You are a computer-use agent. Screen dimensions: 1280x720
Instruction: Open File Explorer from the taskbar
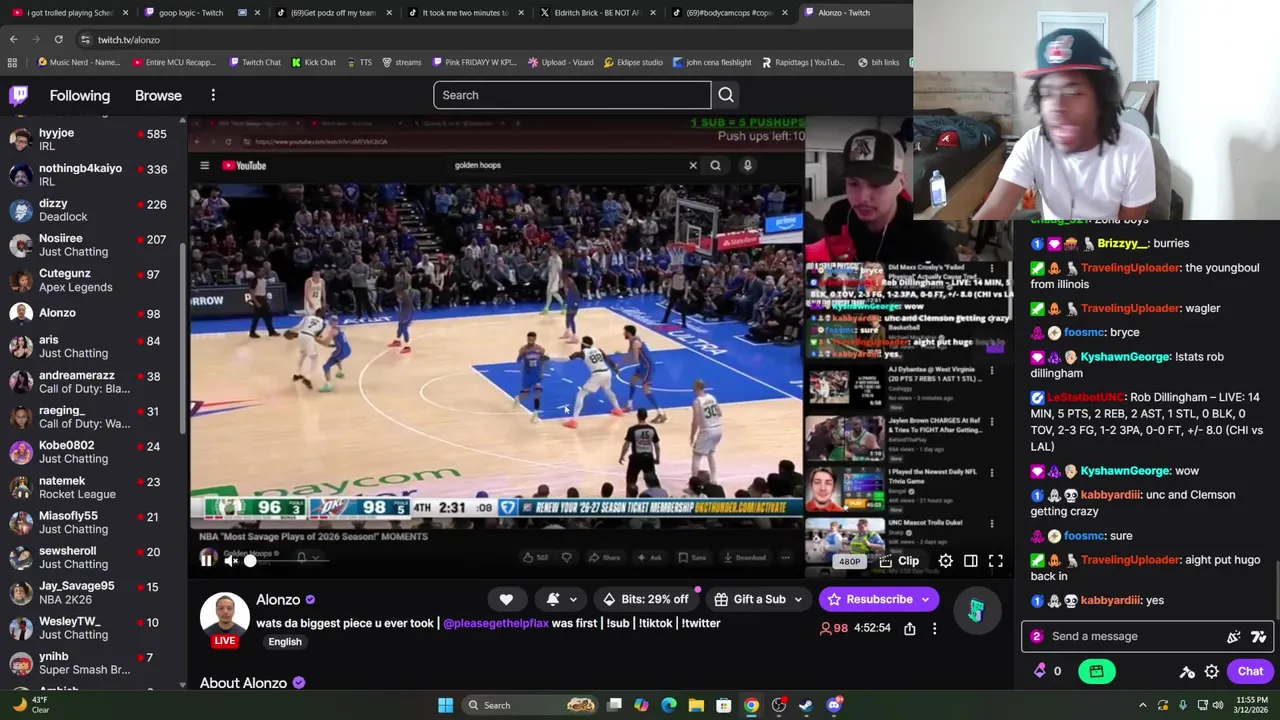pyautogui.click(x=696, y=705)
